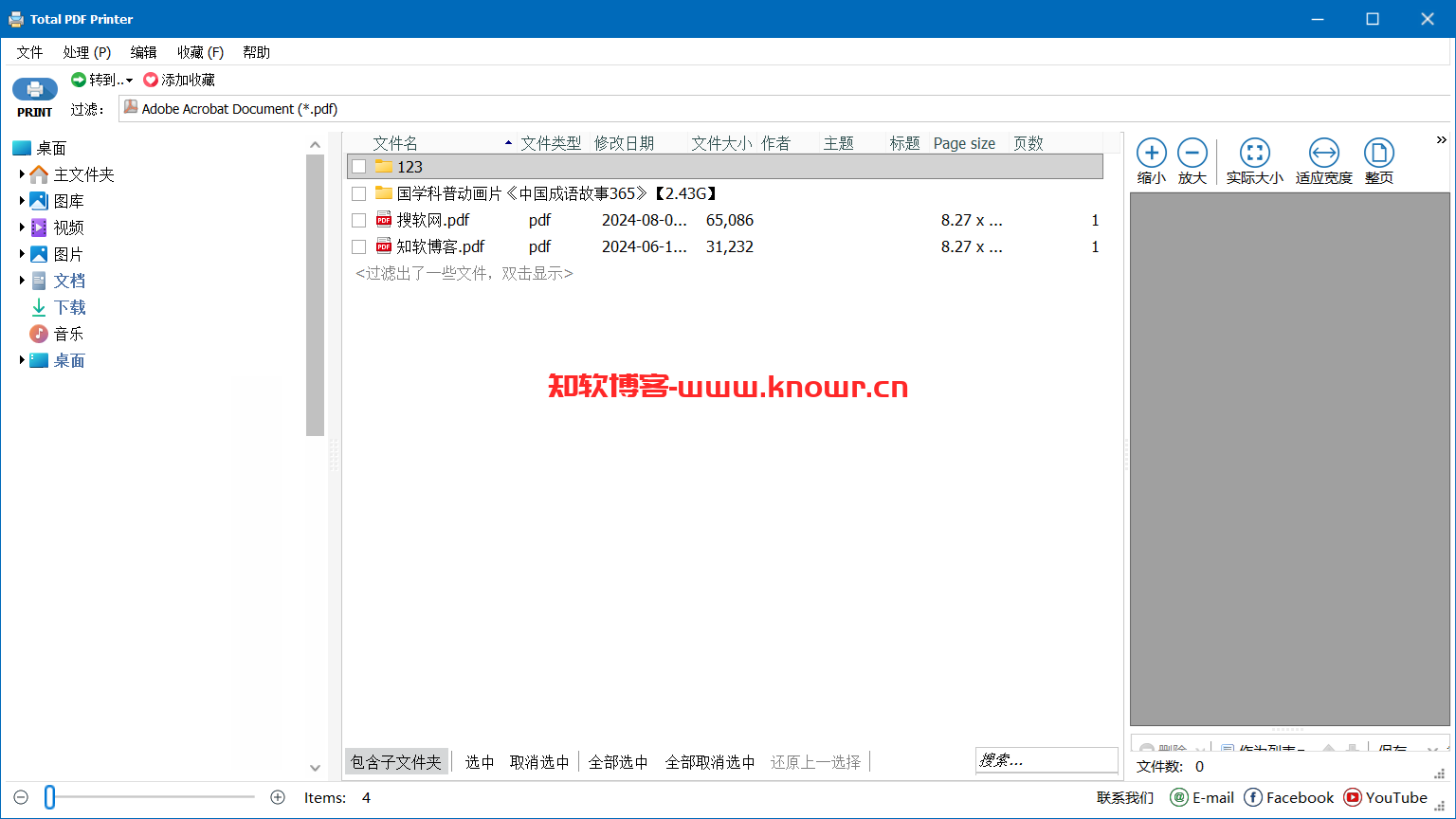Open the 文件 menu
The image size is (1456, 819).
click(x=29, y=52)
